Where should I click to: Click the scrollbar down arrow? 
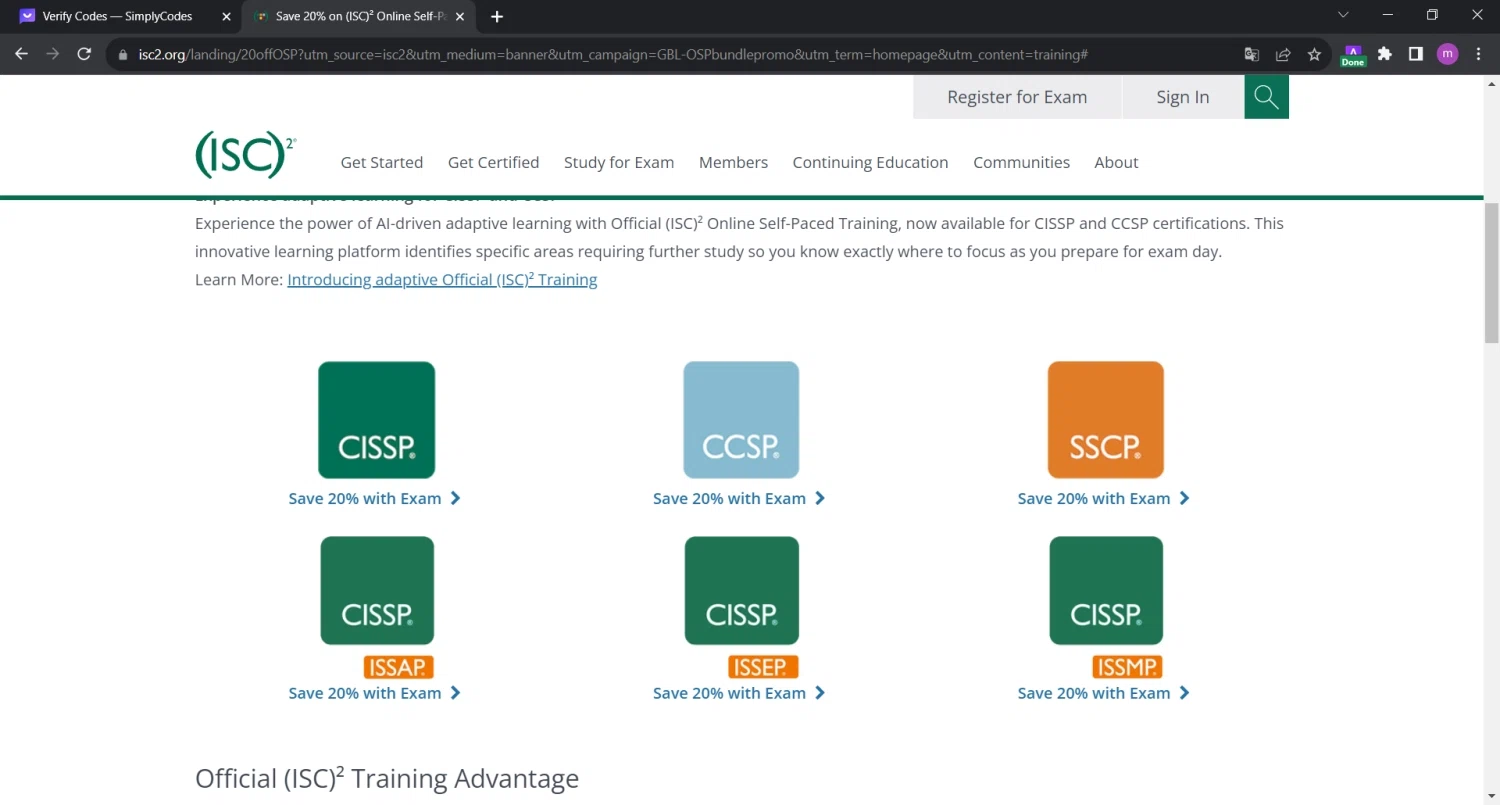point(1491,796)
